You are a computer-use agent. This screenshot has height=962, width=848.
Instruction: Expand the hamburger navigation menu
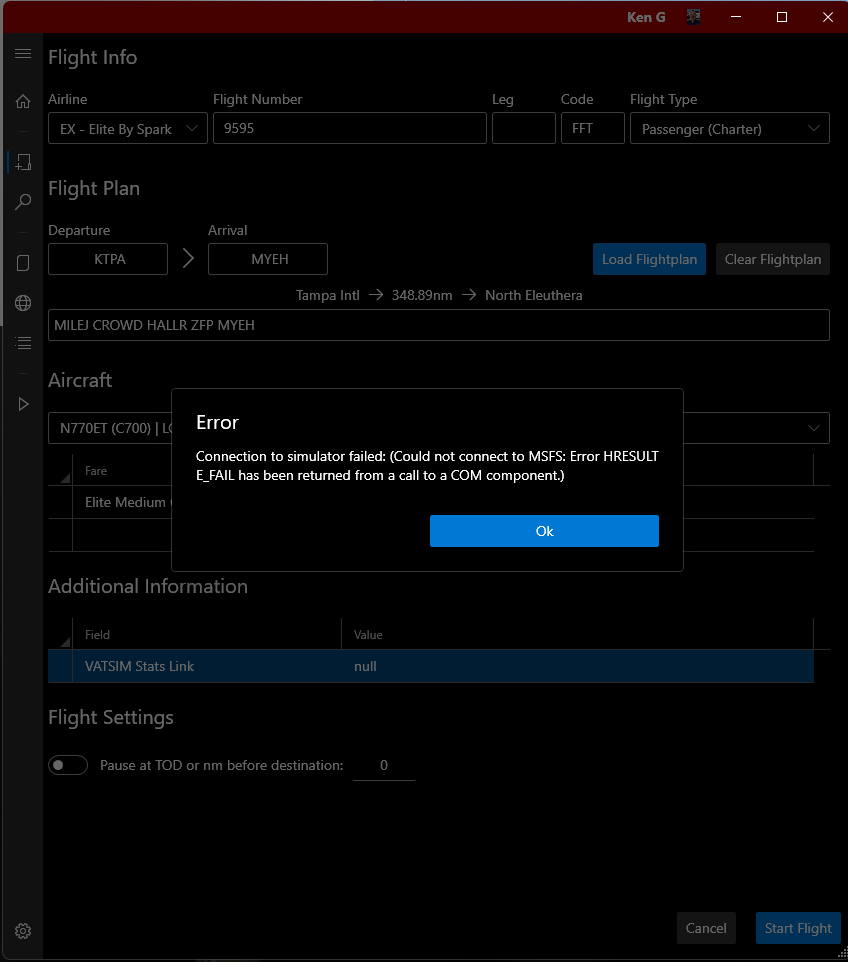point(22,54)
